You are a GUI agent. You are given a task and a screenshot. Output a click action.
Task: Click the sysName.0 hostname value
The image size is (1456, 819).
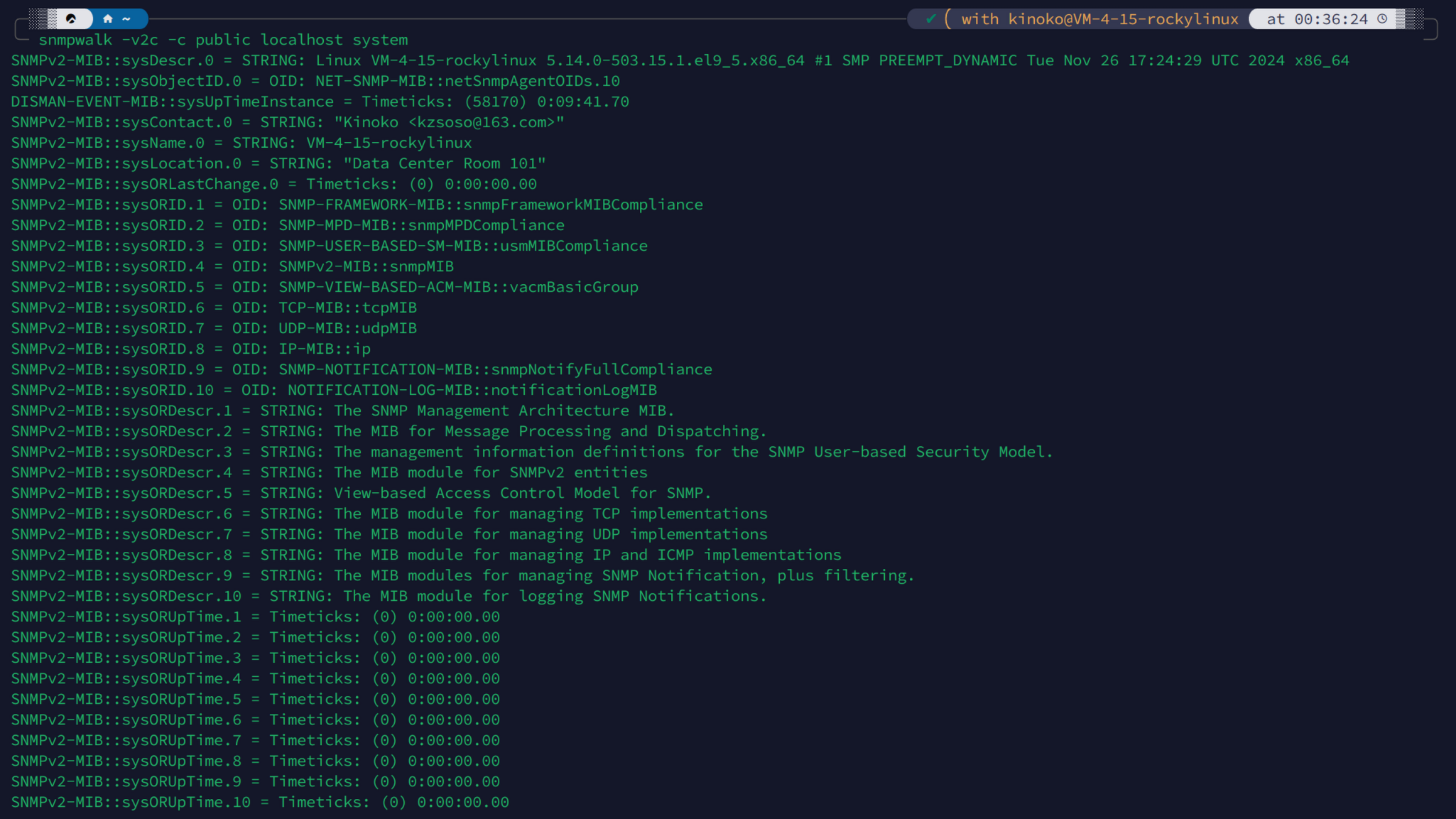(x=389, y=143)
